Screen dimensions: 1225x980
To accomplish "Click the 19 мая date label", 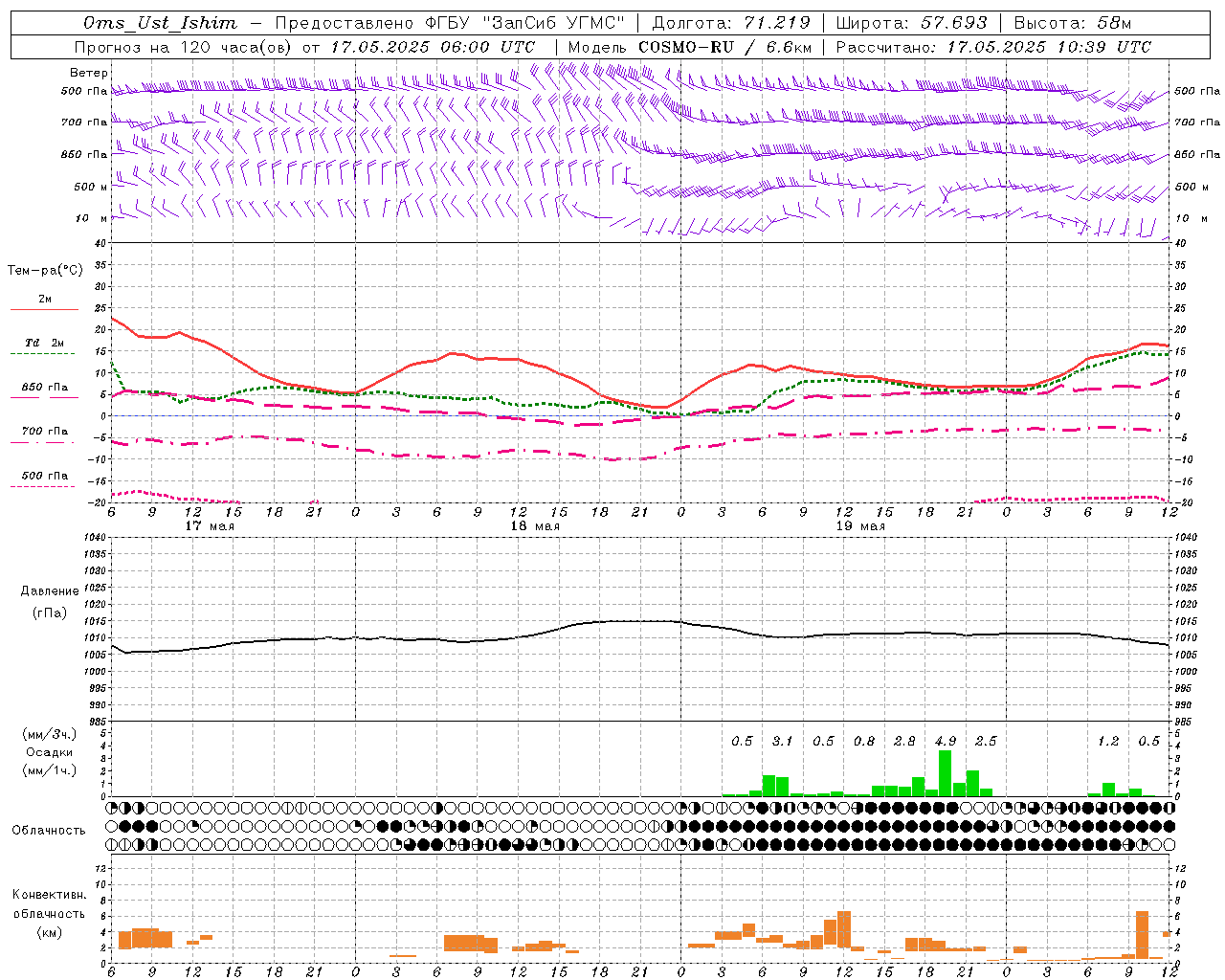I will point(860,526).
